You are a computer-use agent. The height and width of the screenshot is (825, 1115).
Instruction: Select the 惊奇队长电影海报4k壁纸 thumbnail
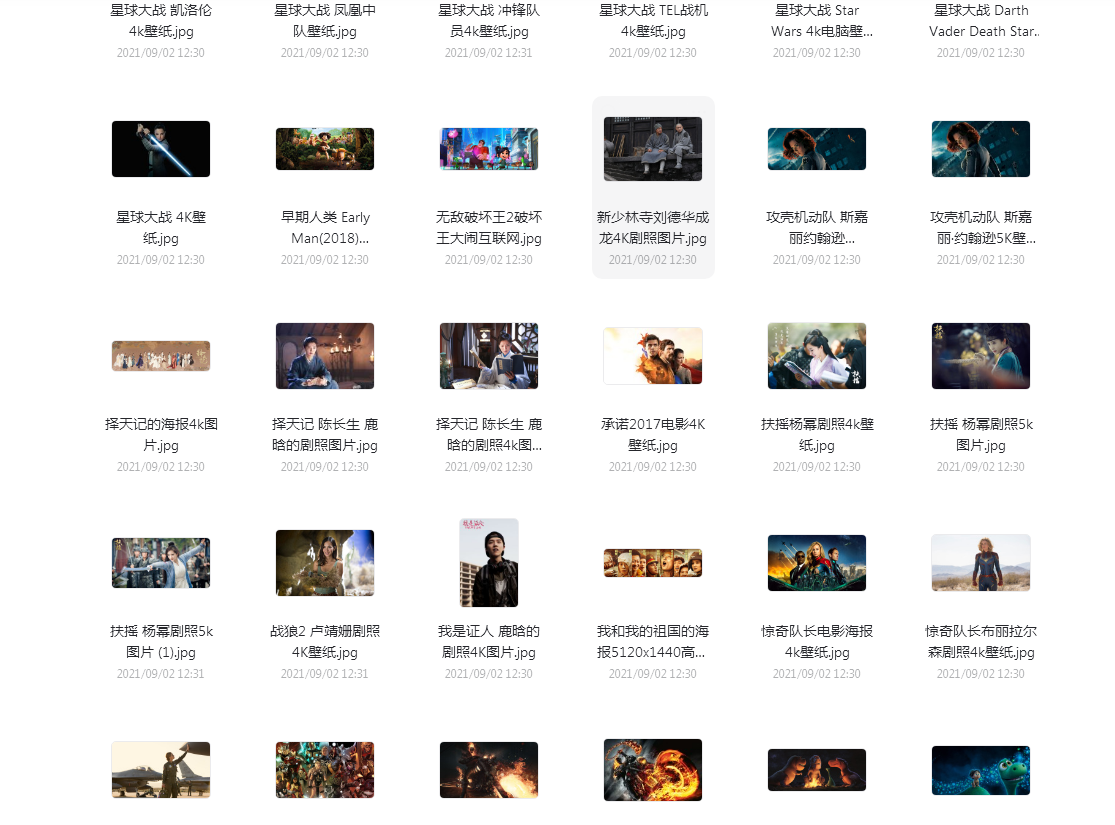pyautogui.click(x=817, y=563)
